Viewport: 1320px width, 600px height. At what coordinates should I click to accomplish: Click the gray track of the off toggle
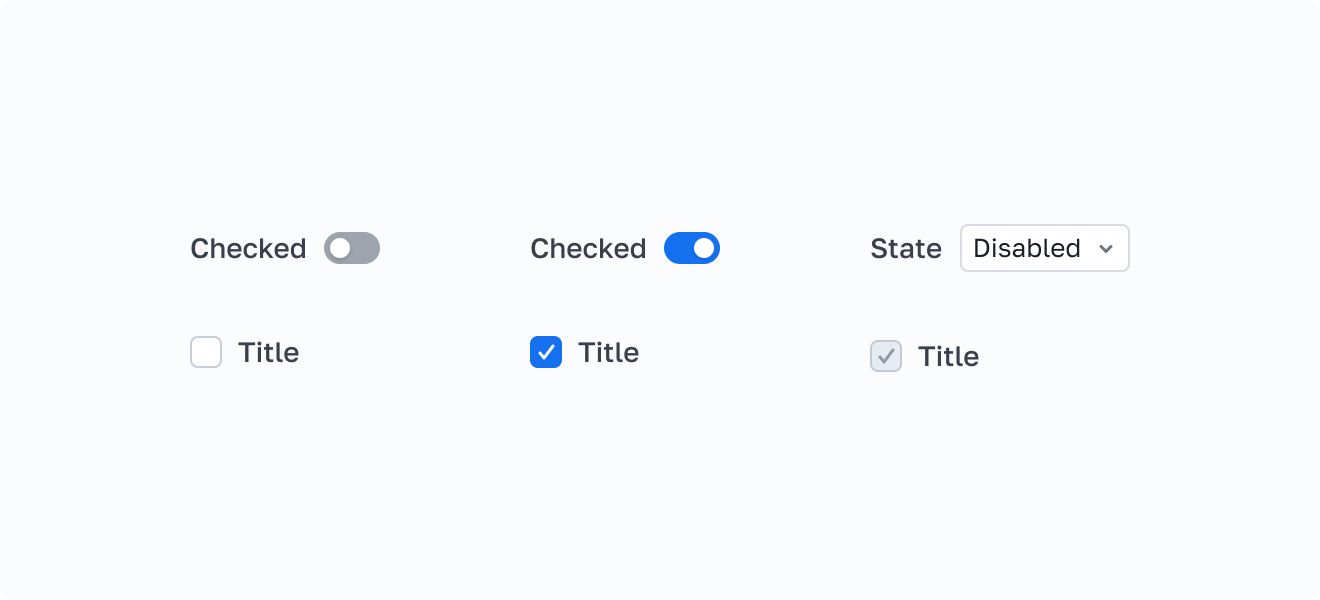[365, 248]
